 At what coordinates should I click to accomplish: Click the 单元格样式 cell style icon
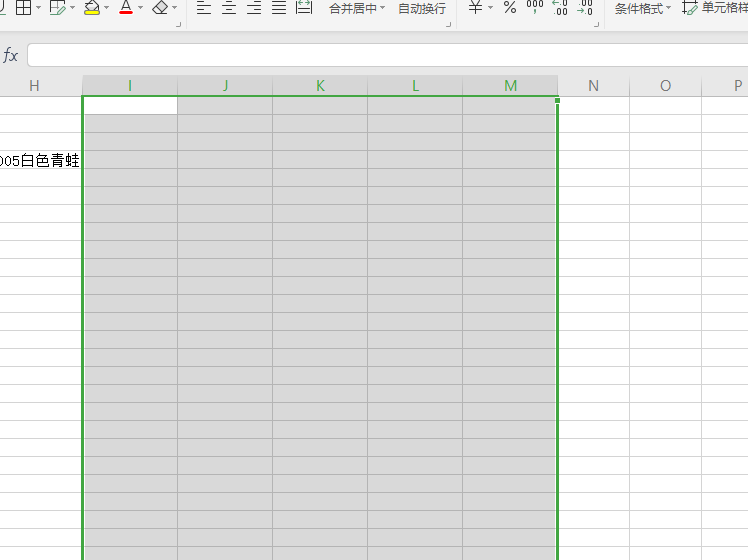[690, 8]
